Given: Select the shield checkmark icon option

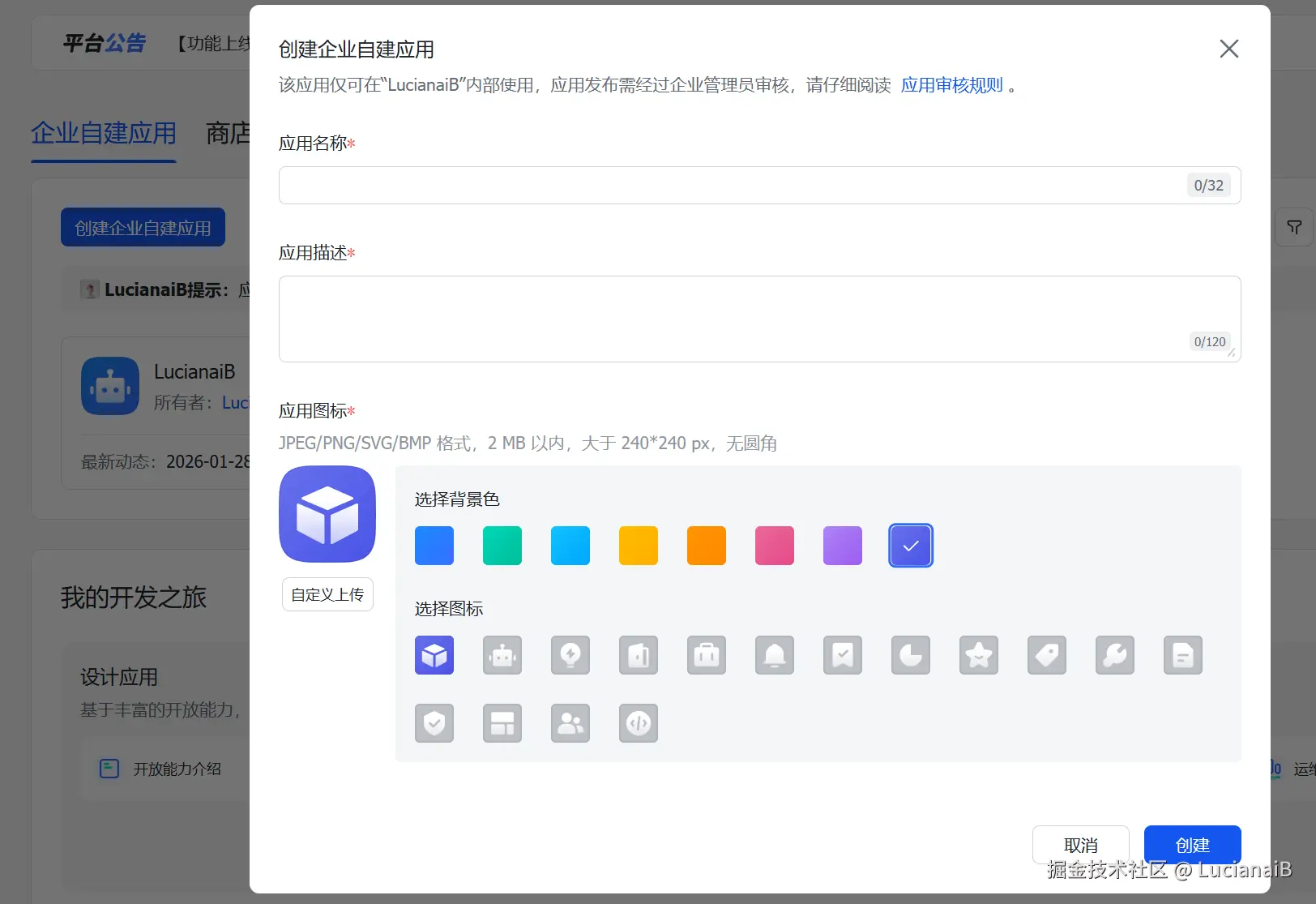Looking at the screenshot, I should tap(434, 723).
